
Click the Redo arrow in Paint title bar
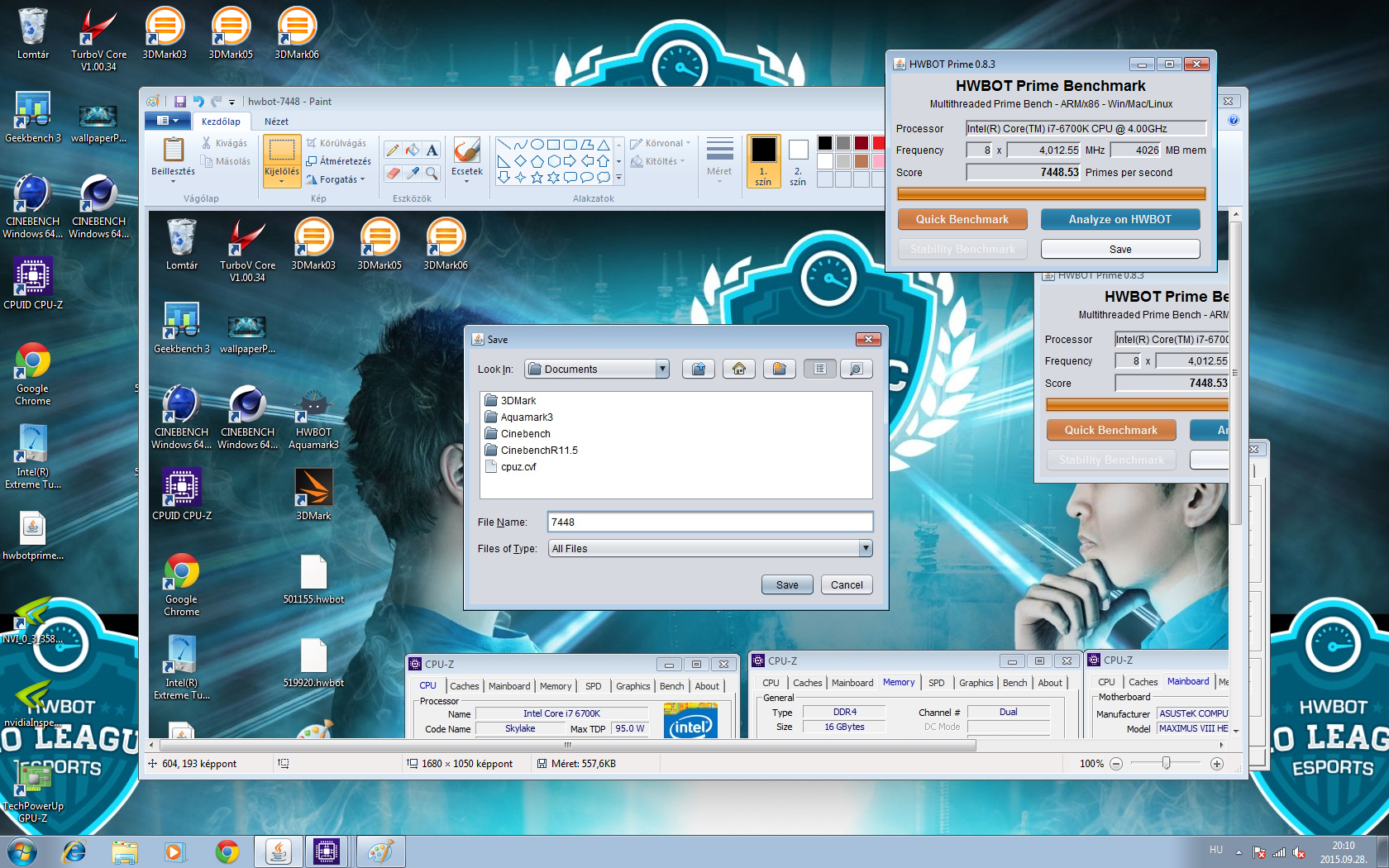[x=217, y=102]
